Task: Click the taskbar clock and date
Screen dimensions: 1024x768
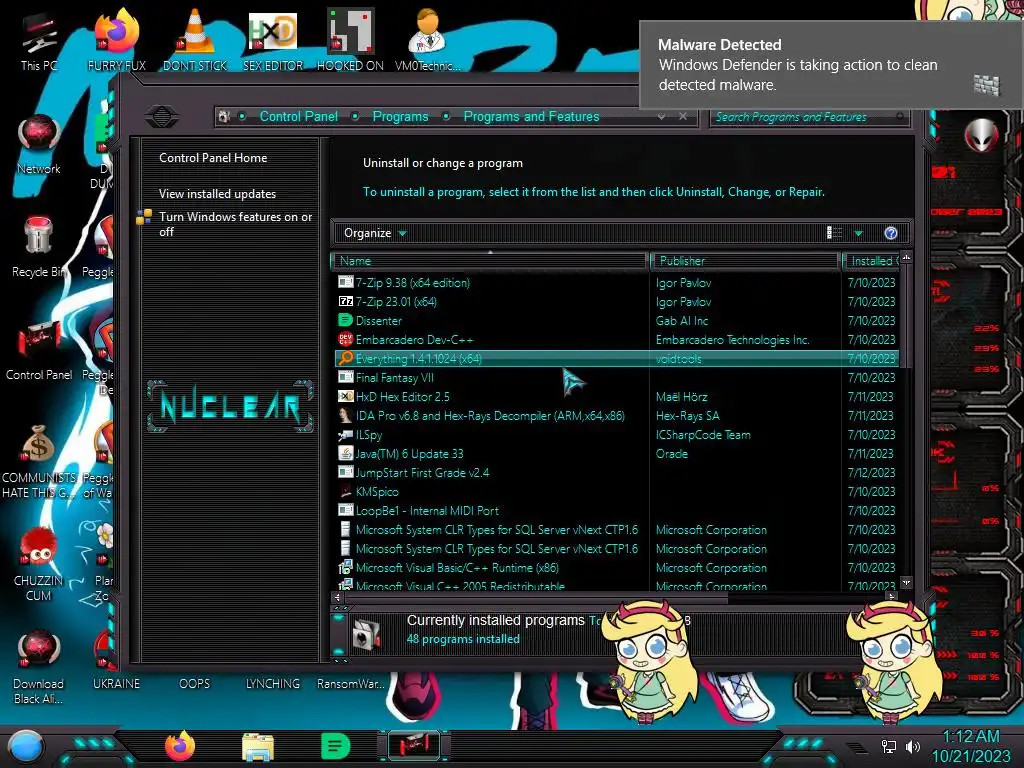Action: [x=970, y=746]
